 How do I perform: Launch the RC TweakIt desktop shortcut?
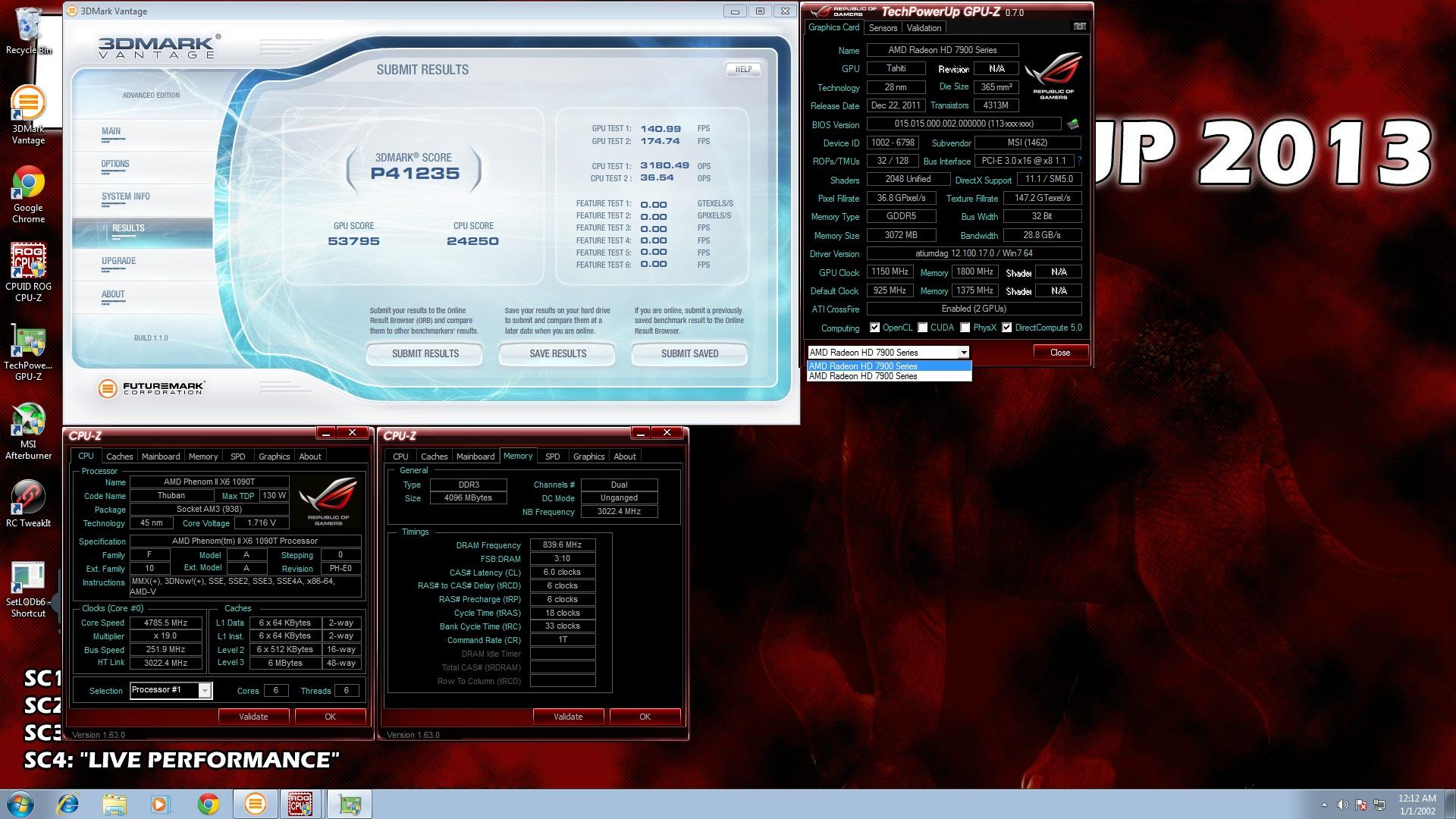(x=28, y=504)
